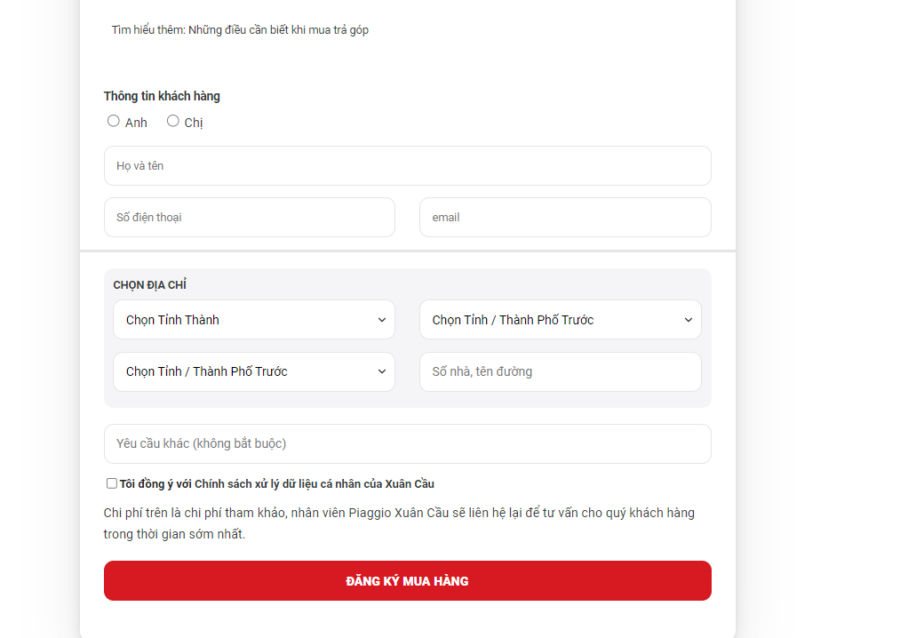
Task: Open dropdown right of Chọn Tỉnh Thành
Action: click(x=559, y=320)
